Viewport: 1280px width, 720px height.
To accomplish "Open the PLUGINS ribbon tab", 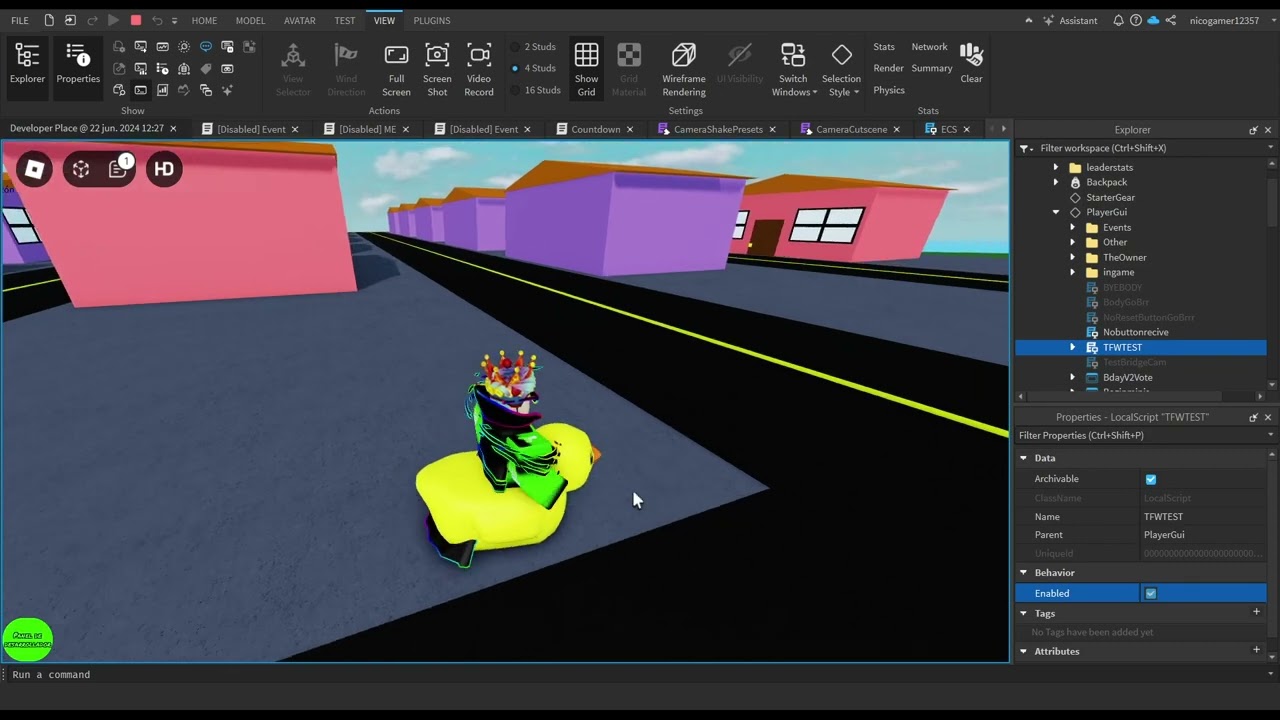I will (x=431, y=20).
